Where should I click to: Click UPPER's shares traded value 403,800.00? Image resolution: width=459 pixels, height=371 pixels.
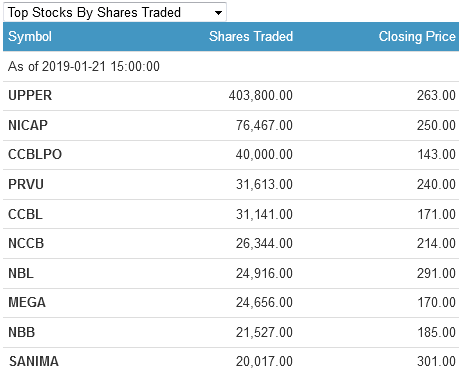pyautogui.click(x=261, y=96)
